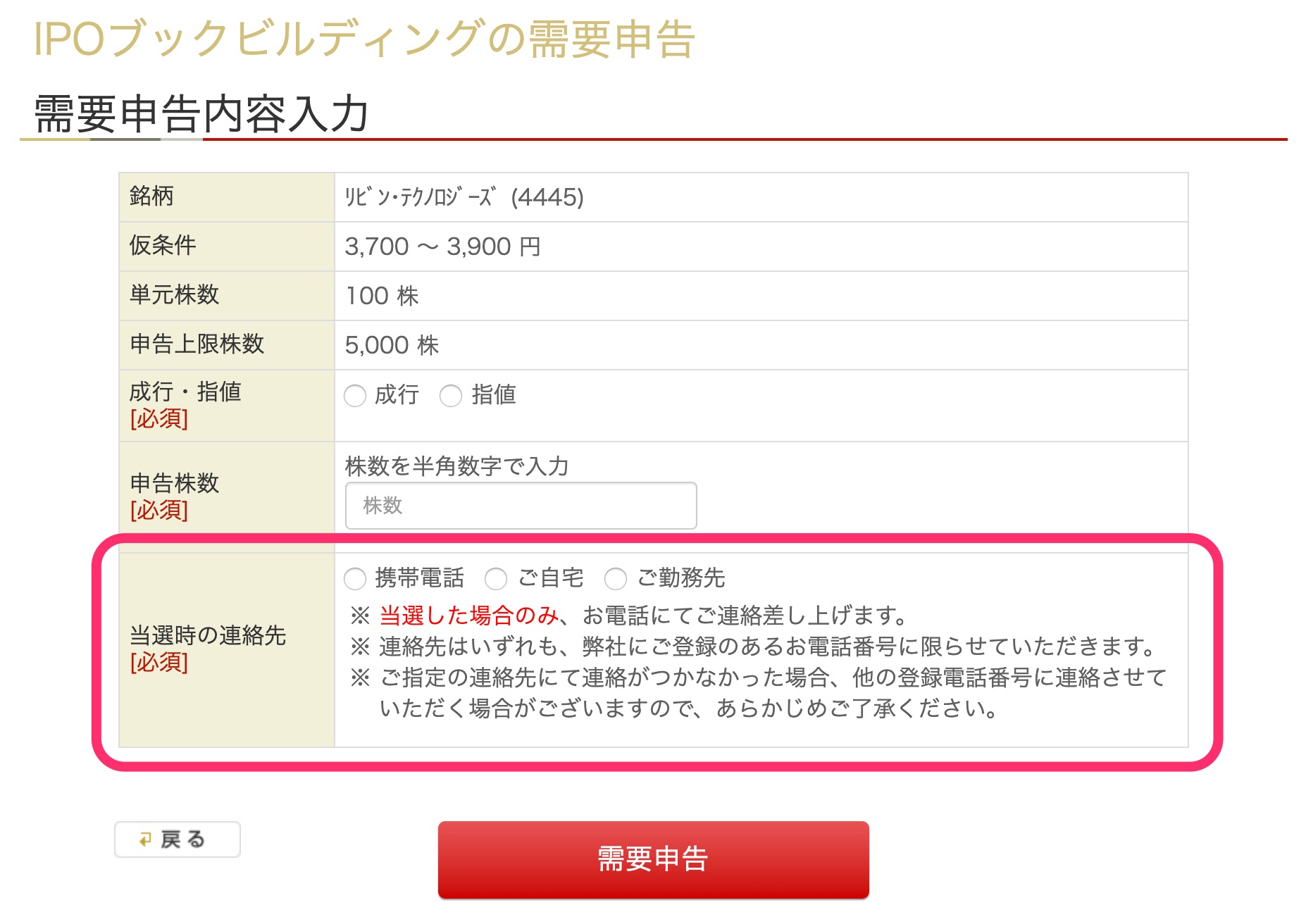This screenshot has height=924, width=1306.
Task: Choose ご自宅 as contact method
Action: click(x=496, y=579)
